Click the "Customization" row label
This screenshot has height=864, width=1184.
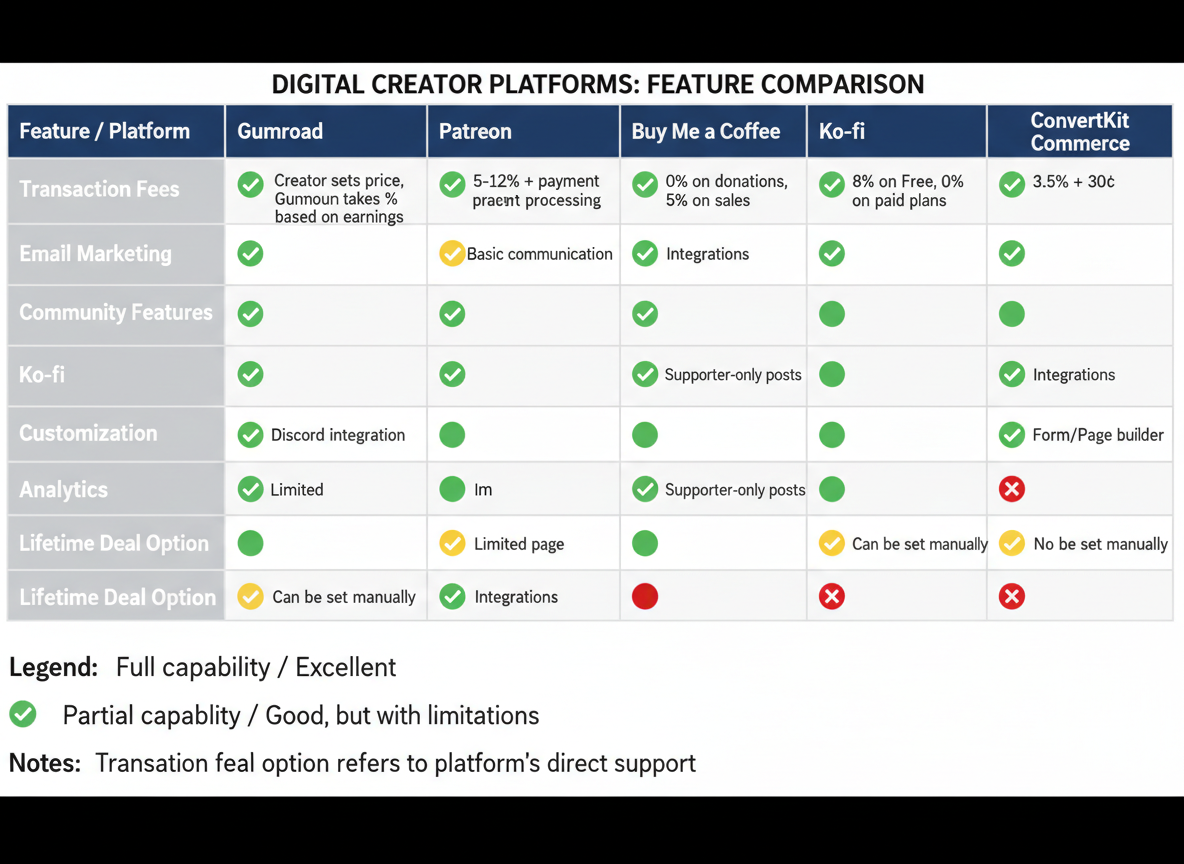(x=88, y=434)
